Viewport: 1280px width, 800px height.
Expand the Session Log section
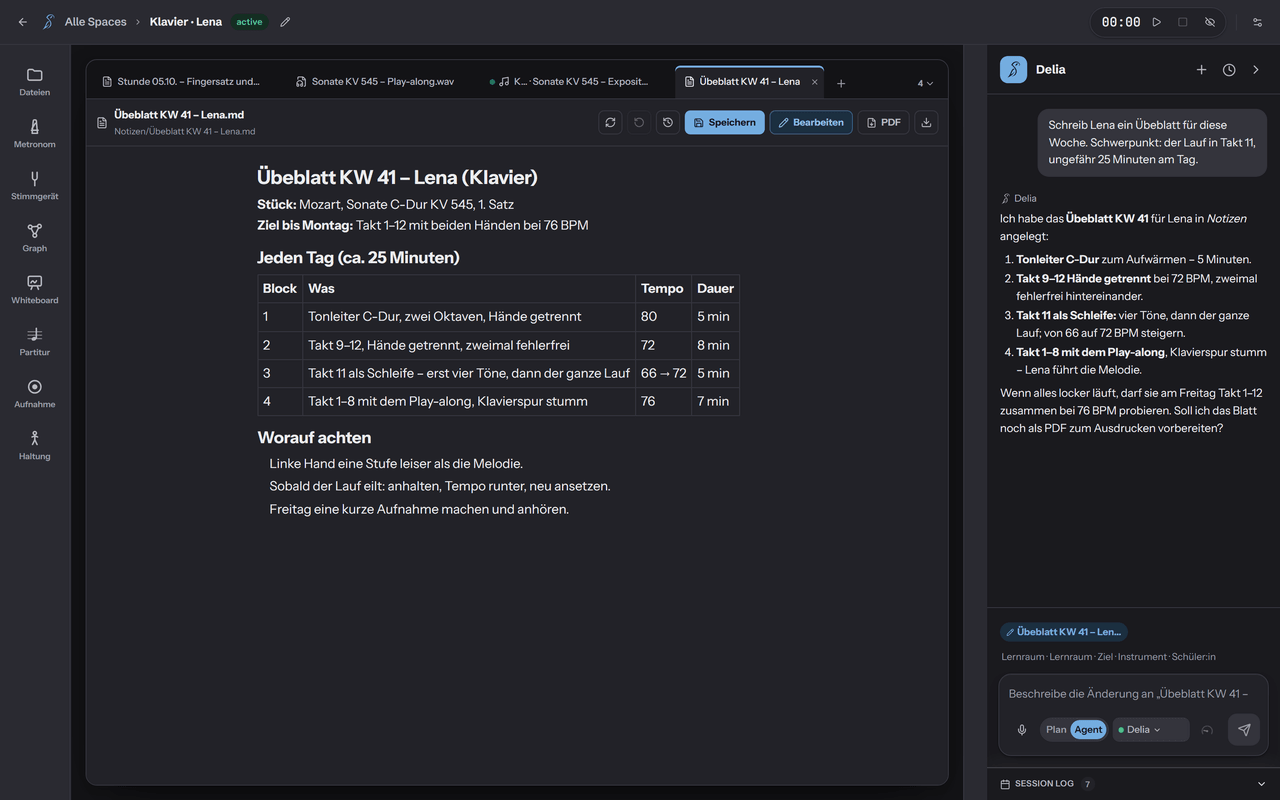point(1134,784)
